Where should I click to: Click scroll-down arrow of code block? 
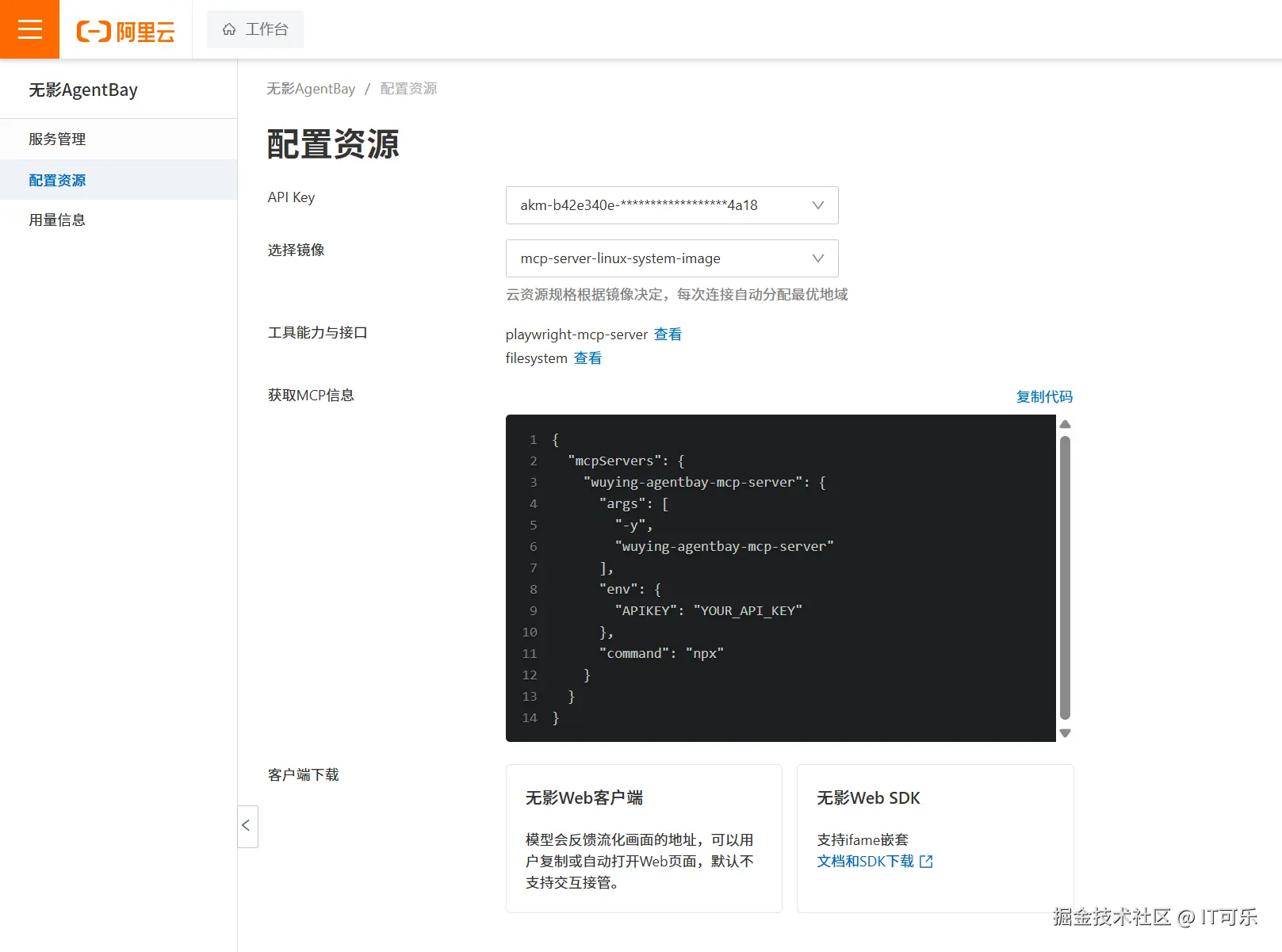point(1065,733)
